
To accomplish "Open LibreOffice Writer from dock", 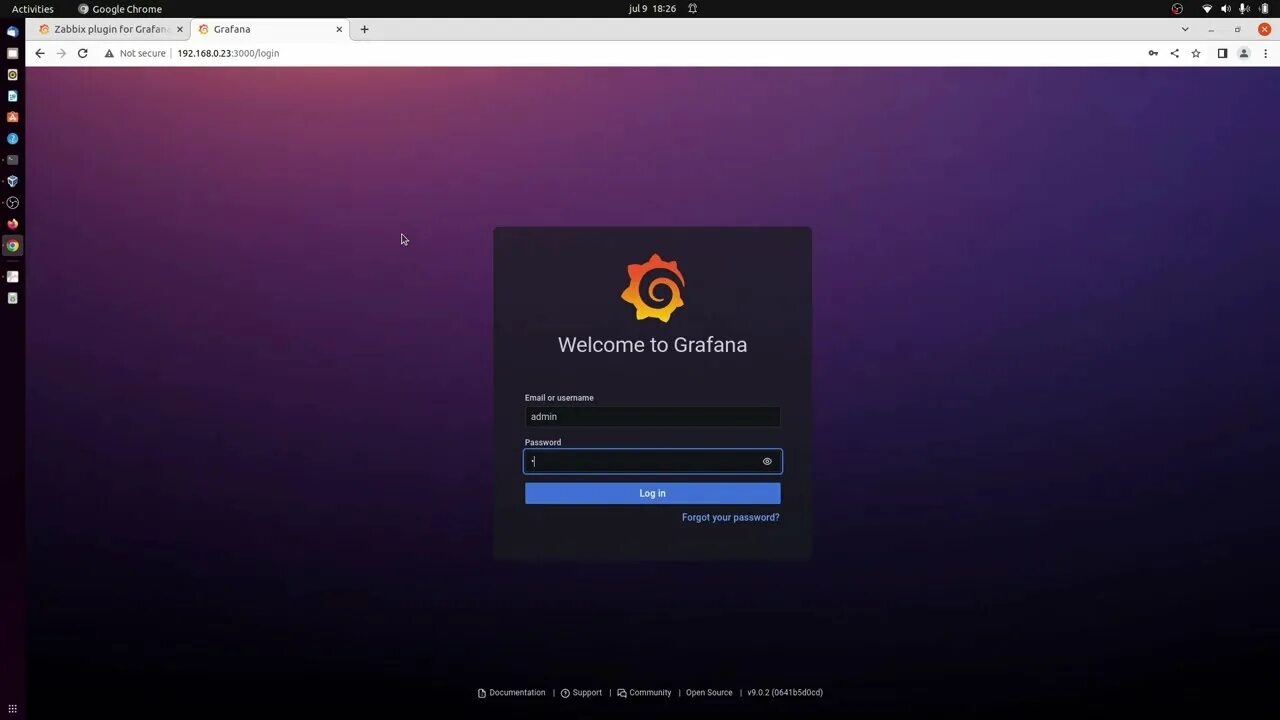I will (x=13, y=96).
